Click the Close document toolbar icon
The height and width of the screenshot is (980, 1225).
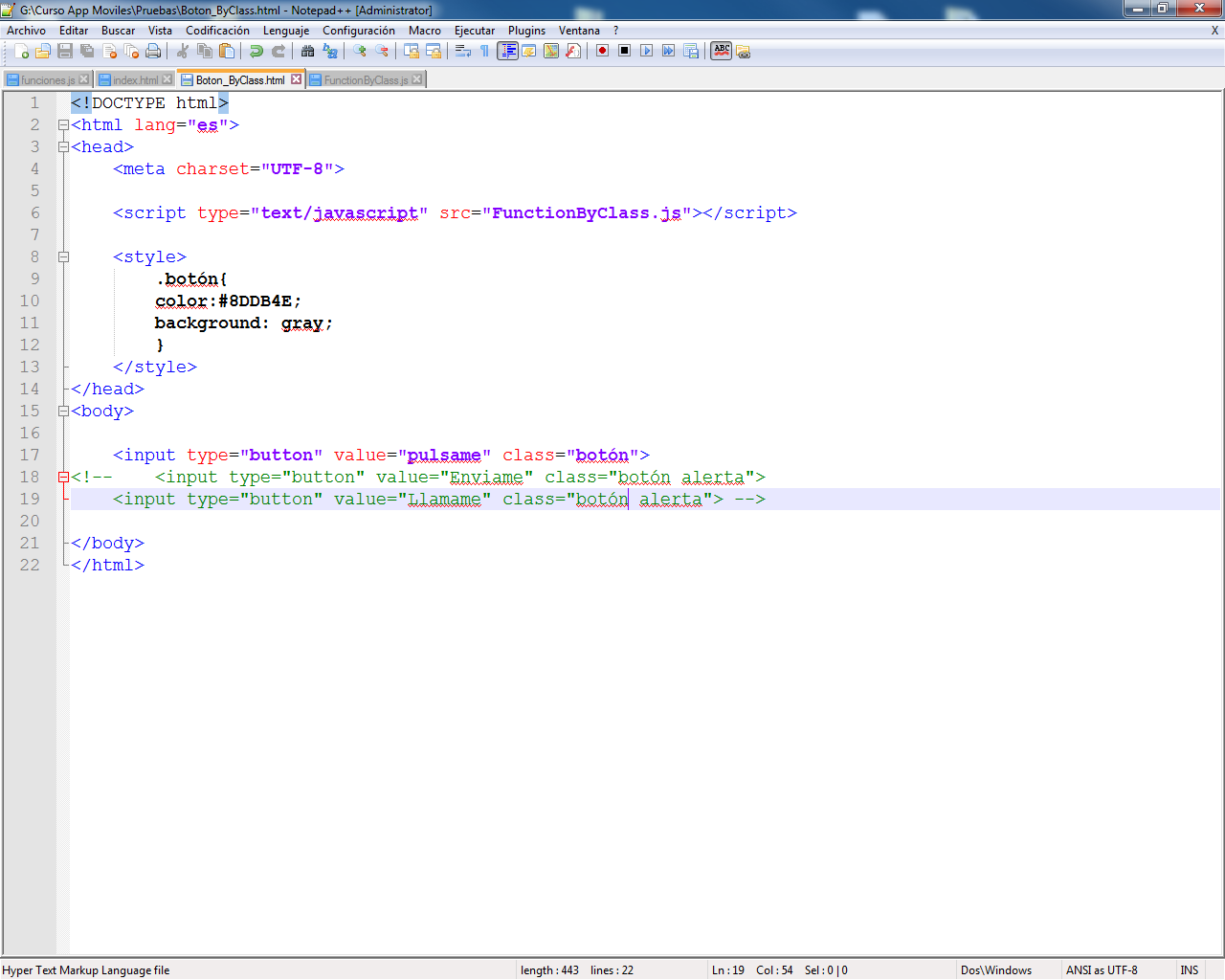click(109, 51)
